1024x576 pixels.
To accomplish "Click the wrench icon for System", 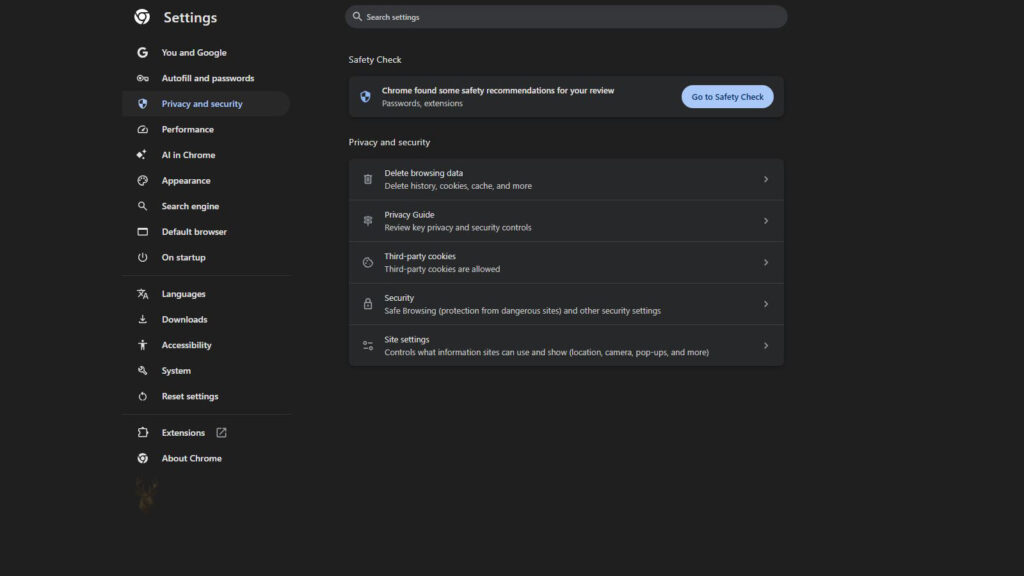I will coord(142,370).
